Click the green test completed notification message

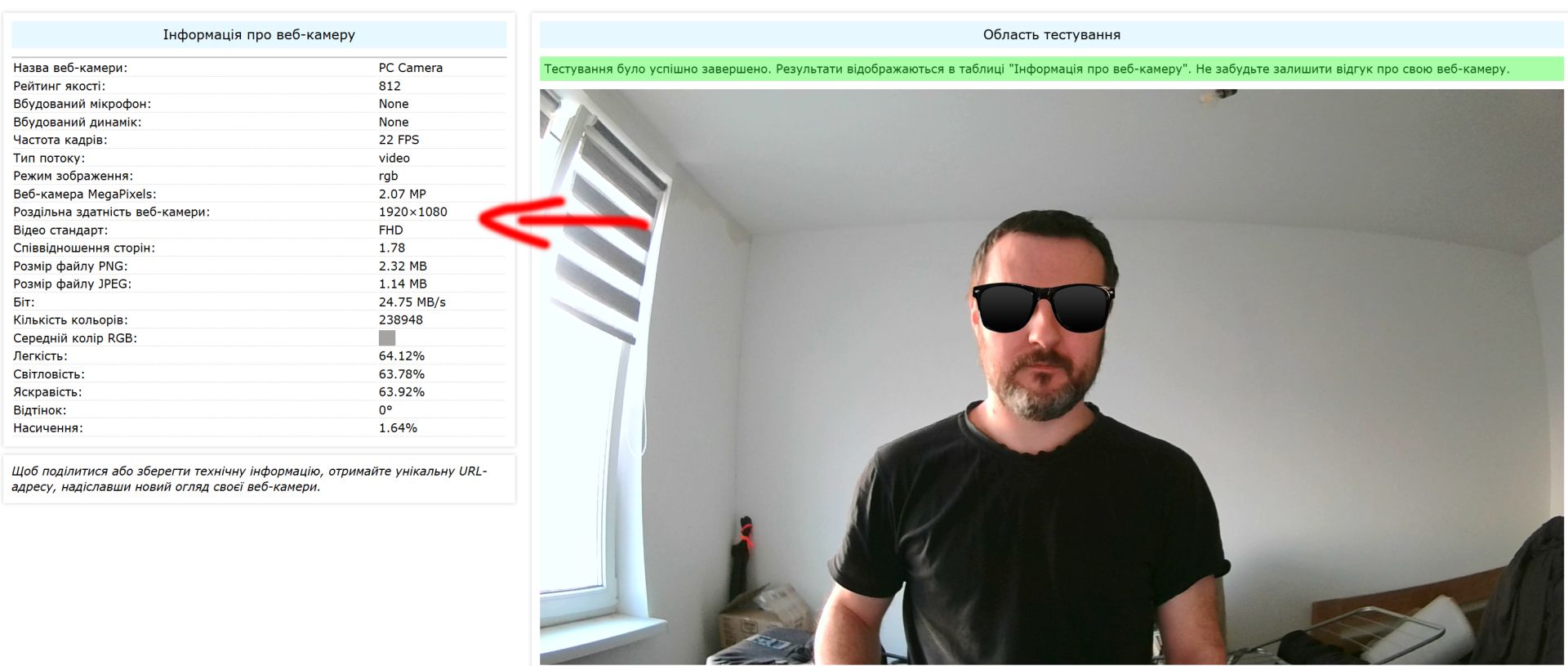pyautogui.click(x=1052, y=69)
